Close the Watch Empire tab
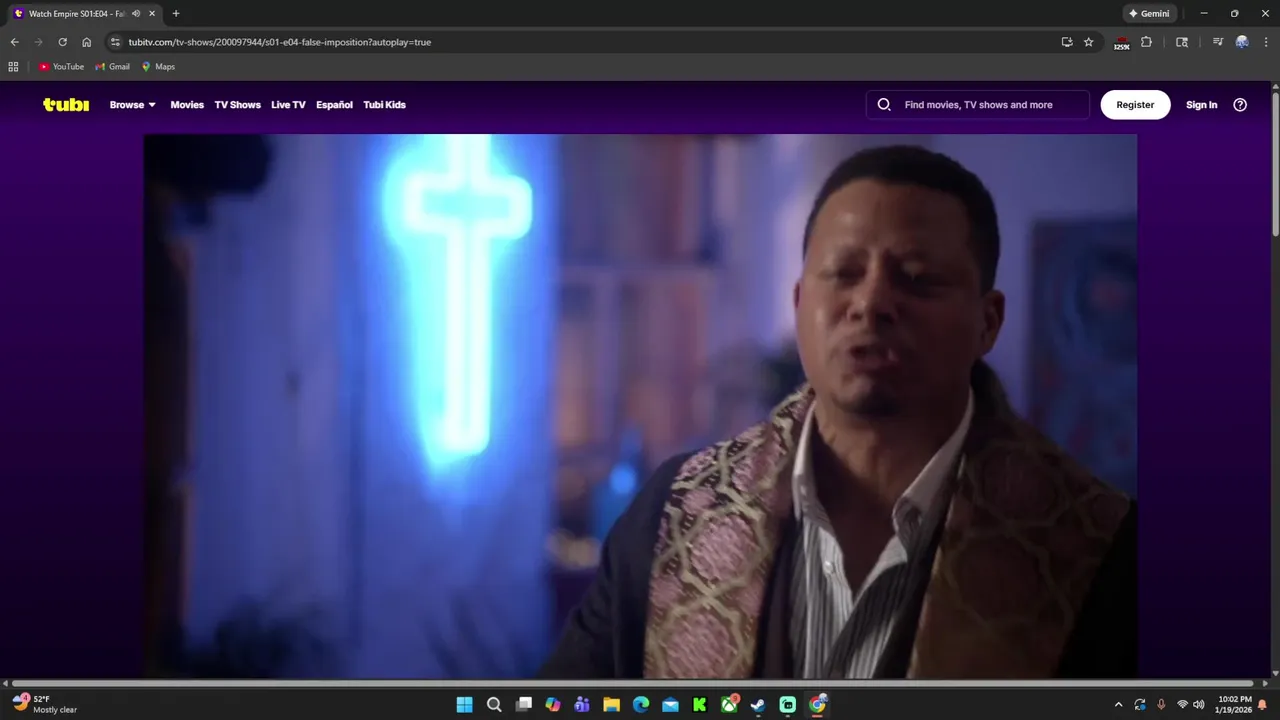This screenshot has height=720, width=1280. click(x=152, y=14)
